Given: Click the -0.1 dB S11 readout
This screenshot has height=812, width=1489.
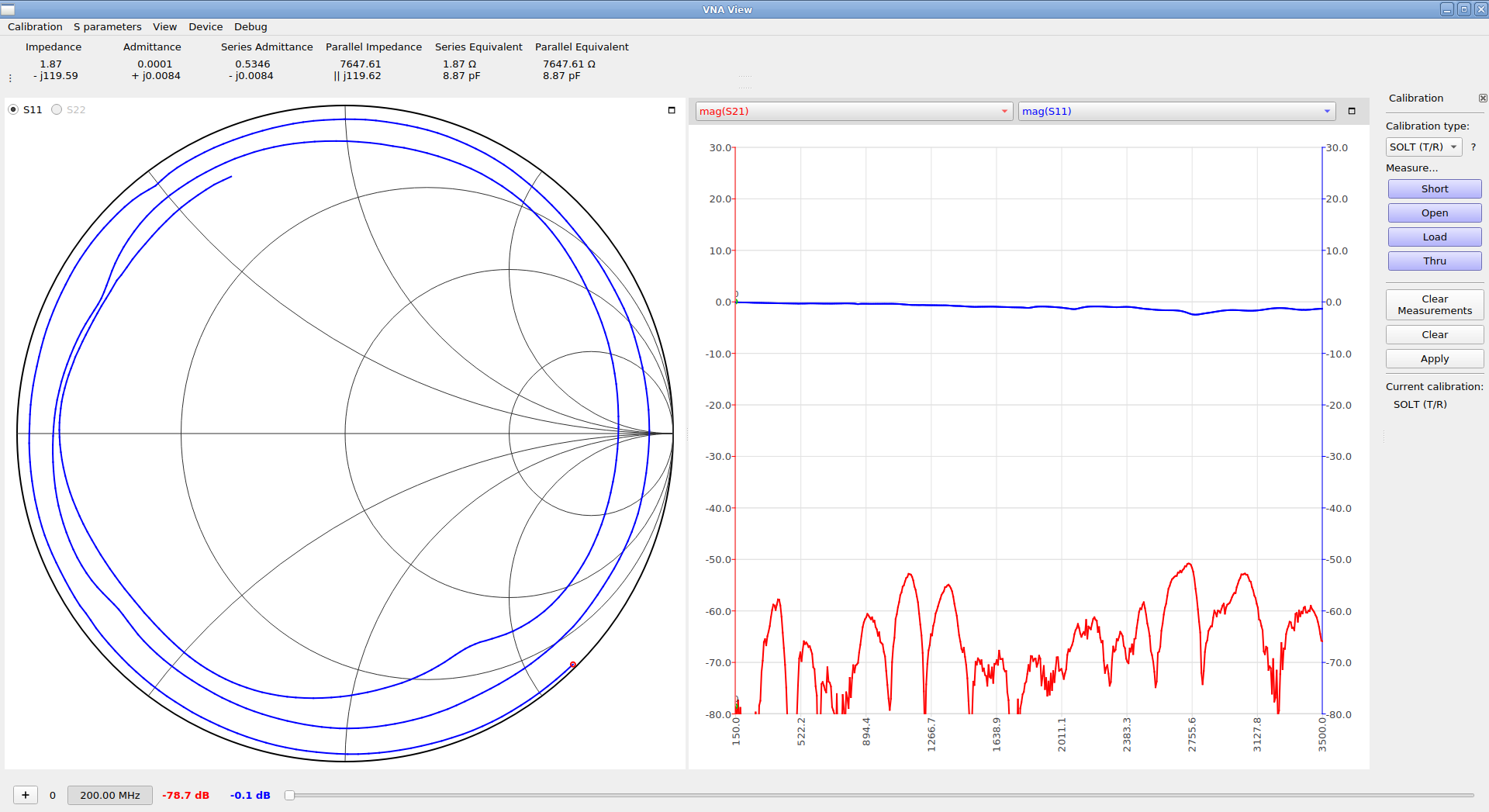Looking at the screenshot, I should [x=250, y=795].
